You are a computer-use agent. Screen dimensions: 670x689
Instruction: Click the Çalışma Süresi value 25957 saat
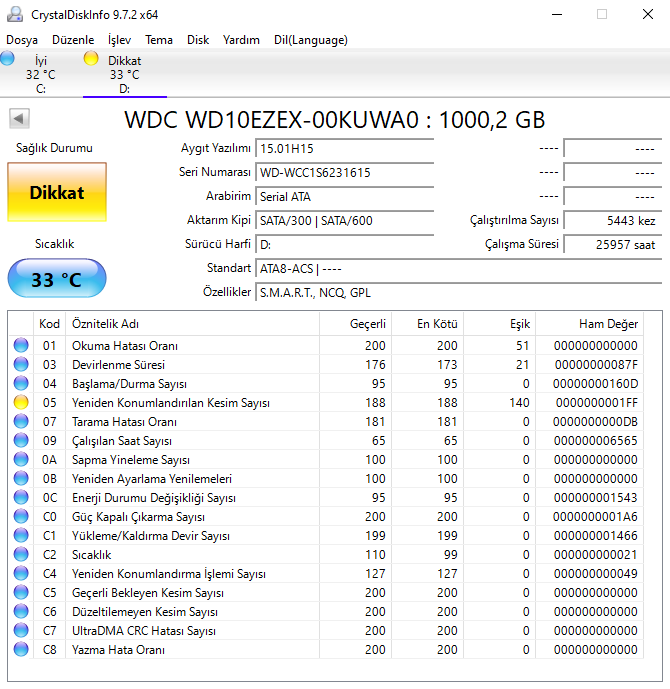[613, 244]
